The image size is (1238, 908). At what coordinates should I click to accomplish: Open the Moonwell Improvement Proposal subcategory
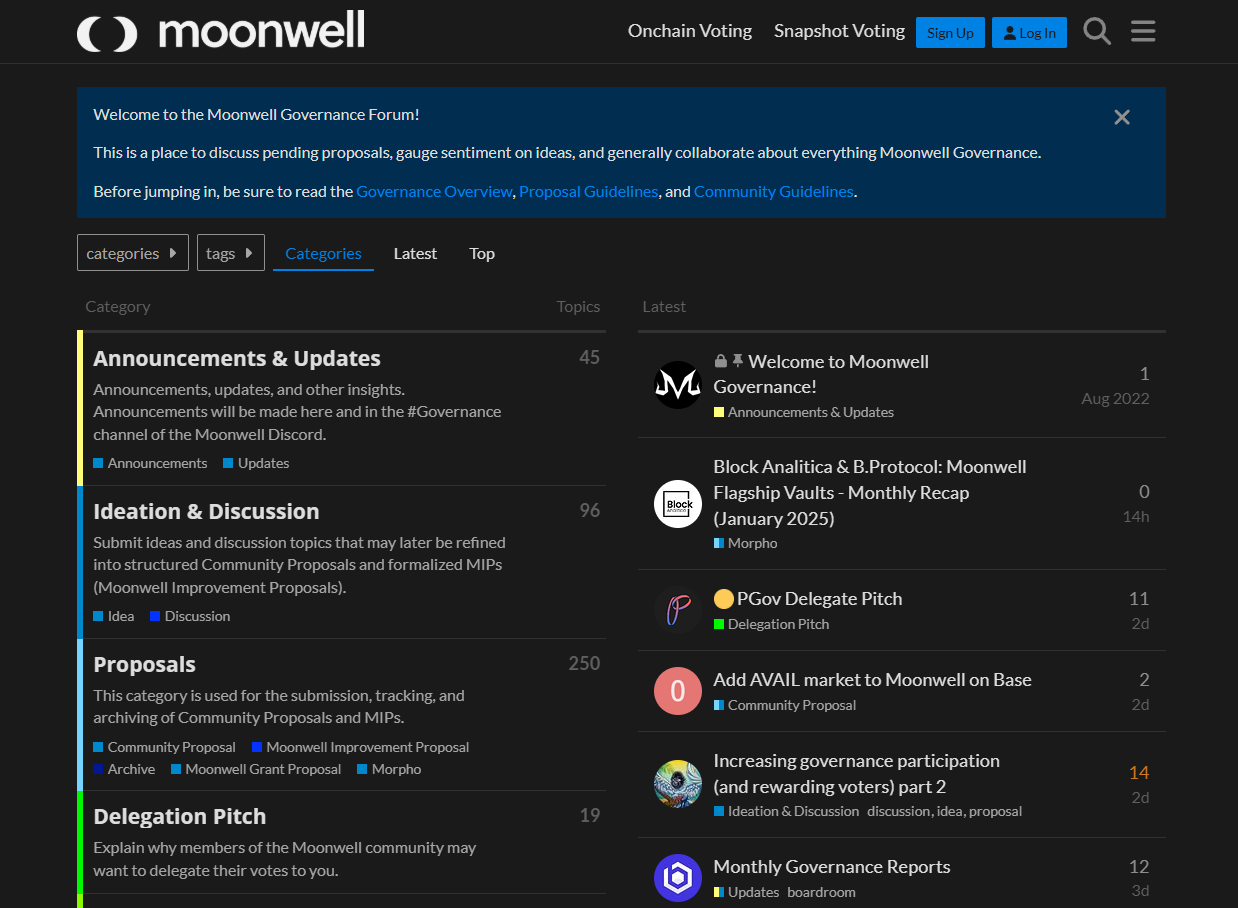coord(360,747)
